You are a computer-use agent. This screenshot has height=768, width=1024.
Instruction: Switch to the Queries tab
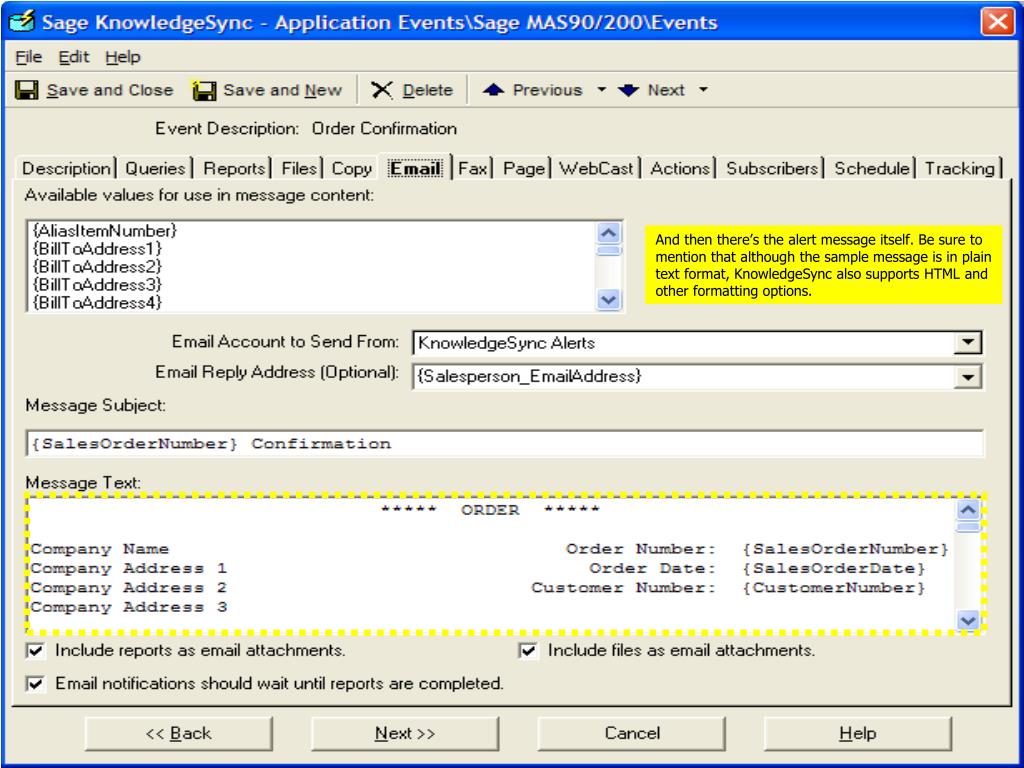[x=155, y=168]
